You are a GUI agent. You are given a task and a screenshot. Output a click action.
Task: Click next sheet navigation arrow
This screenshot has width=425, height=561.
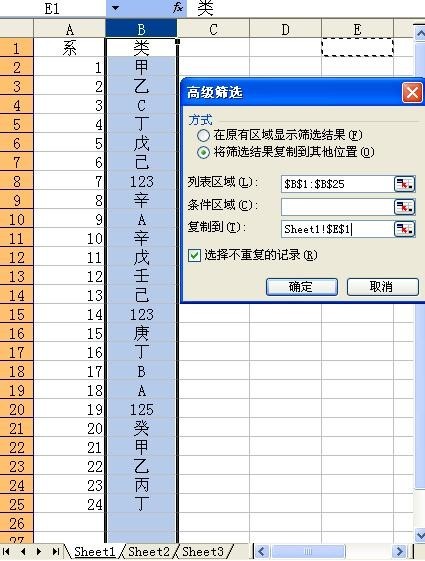(39, 551)
